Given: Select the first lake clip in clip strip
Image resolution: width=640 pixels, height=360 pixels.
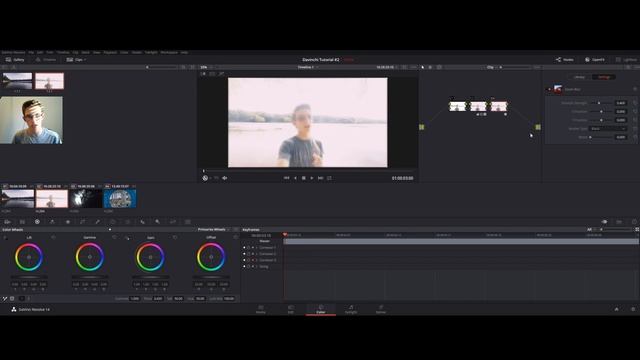Looking at the screenshot, I should pyautogui.click(x=18, y=199).
